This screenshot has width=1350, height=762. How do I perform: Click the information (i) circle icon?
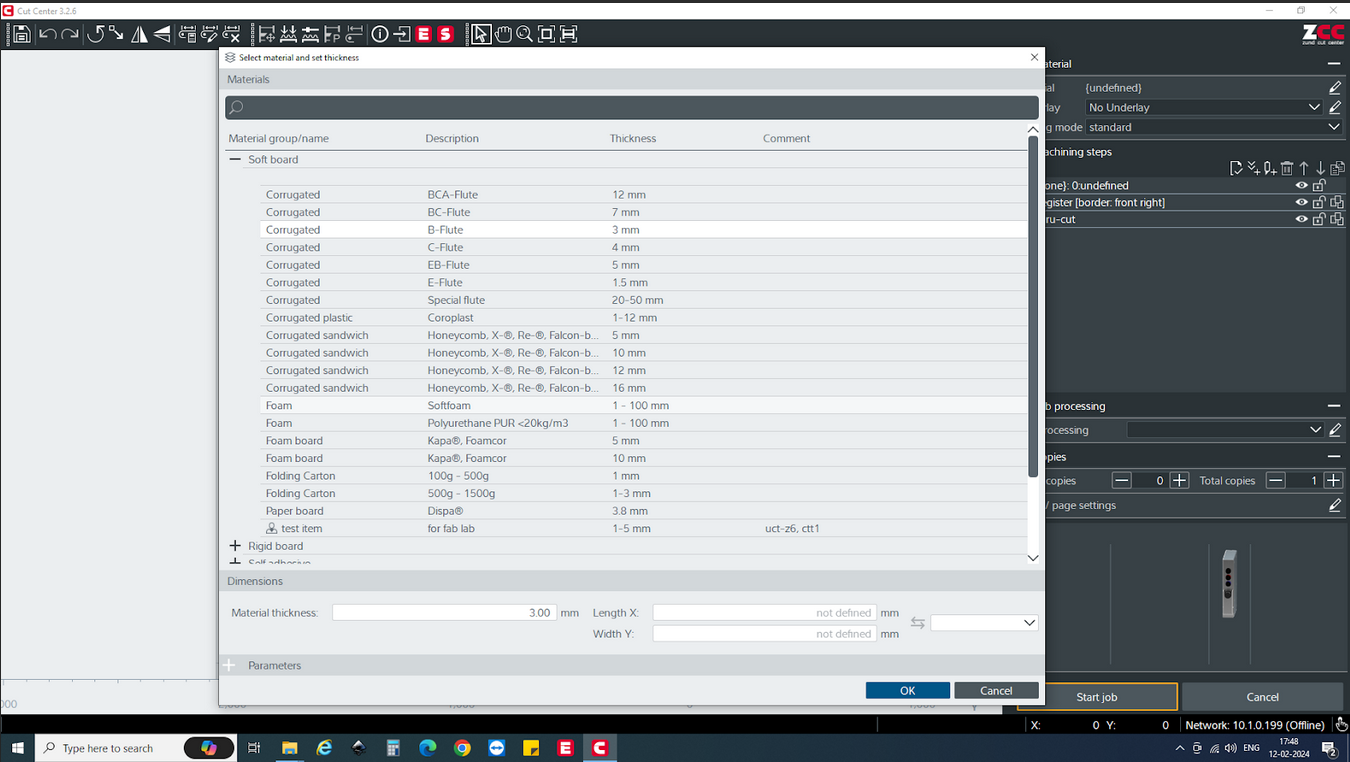coord(380,34)
